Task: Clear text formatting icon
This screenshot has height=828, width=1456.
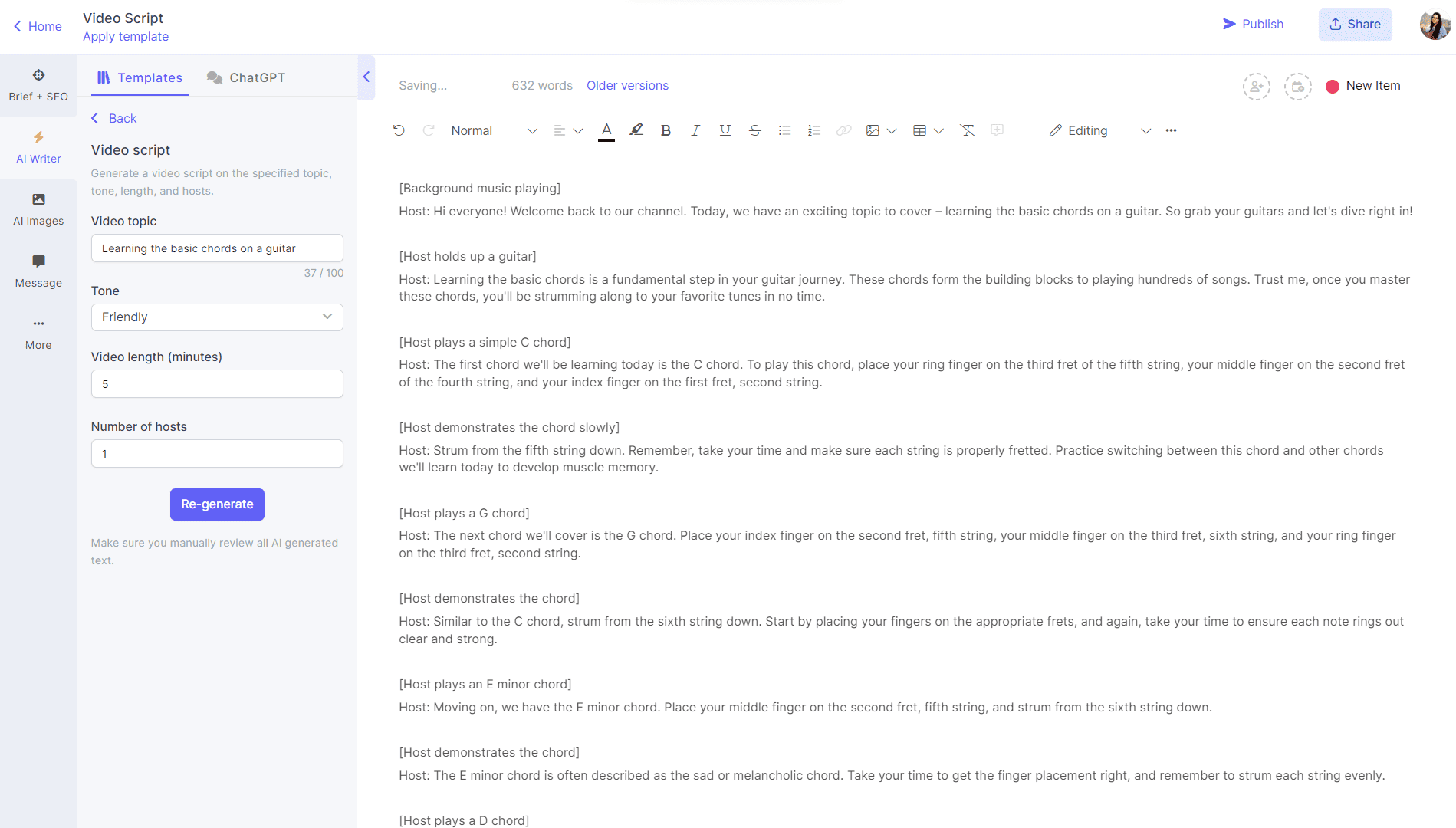Action: click(968, 130)
